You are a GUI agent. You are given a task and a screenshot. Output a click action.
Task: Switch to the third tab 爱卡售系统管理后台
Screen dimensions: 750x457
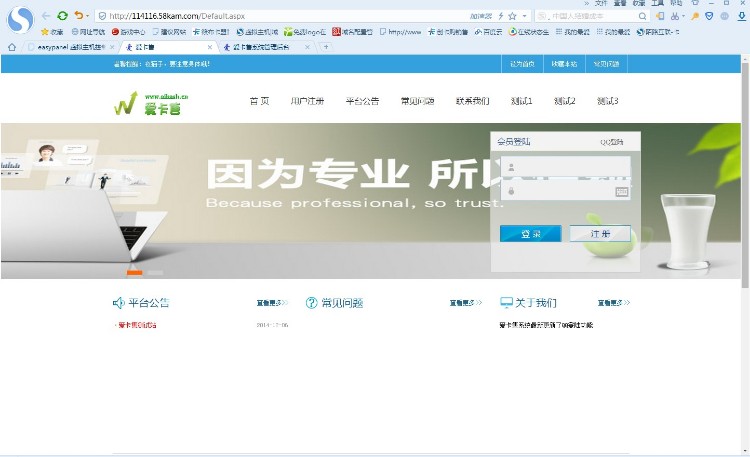point(261,47)
